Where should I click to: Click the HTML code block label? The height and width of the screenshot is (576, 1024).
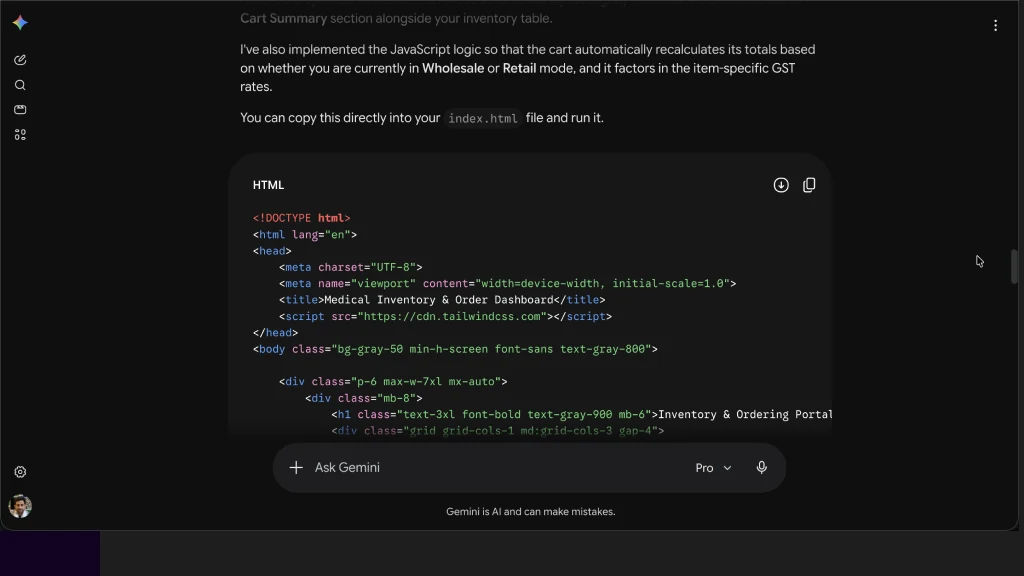point(268,185)
